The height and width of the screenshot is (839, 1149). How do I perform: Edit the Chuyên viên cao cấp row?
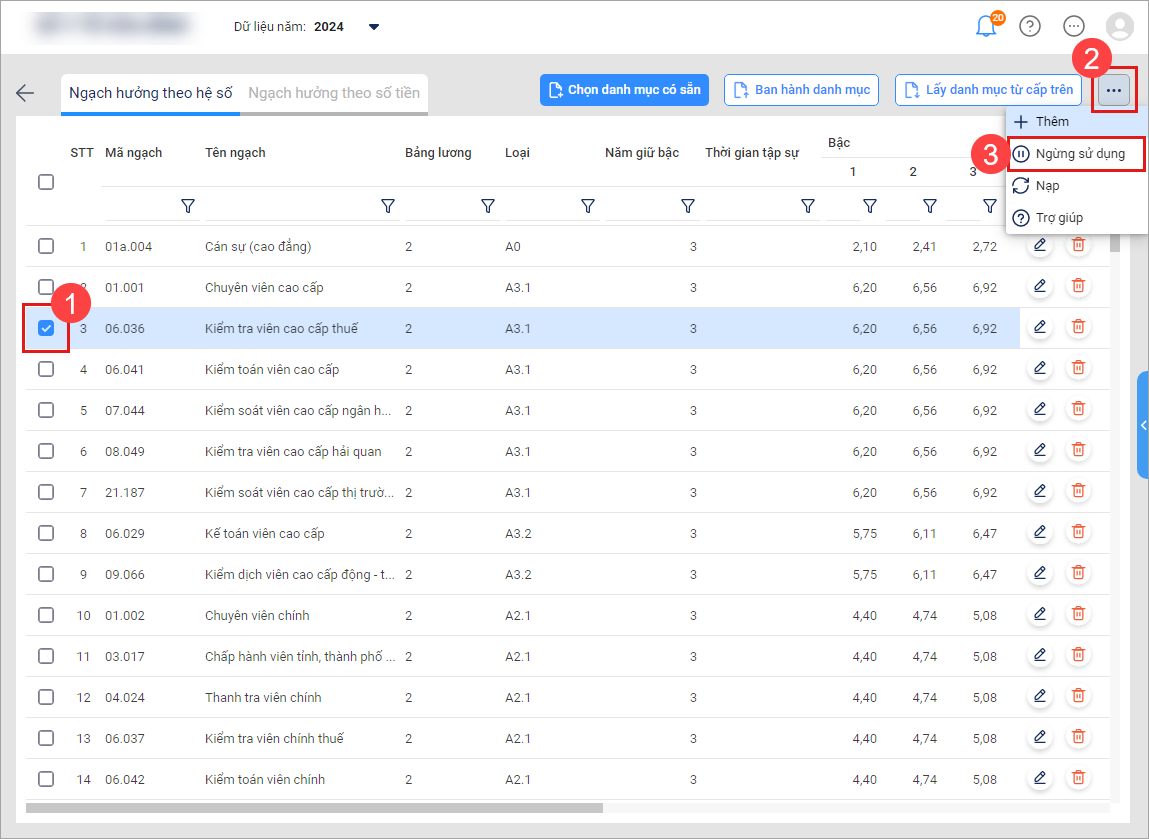click(x=1040, y=287)
